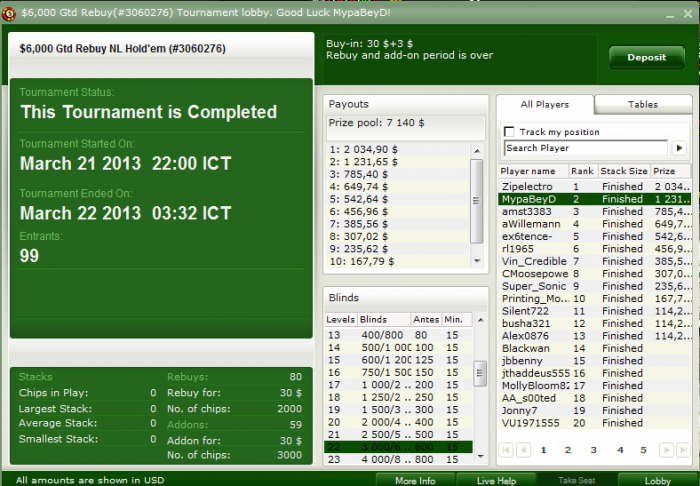
Task: Select player Super_Sonic row
Action: point(594,286)
